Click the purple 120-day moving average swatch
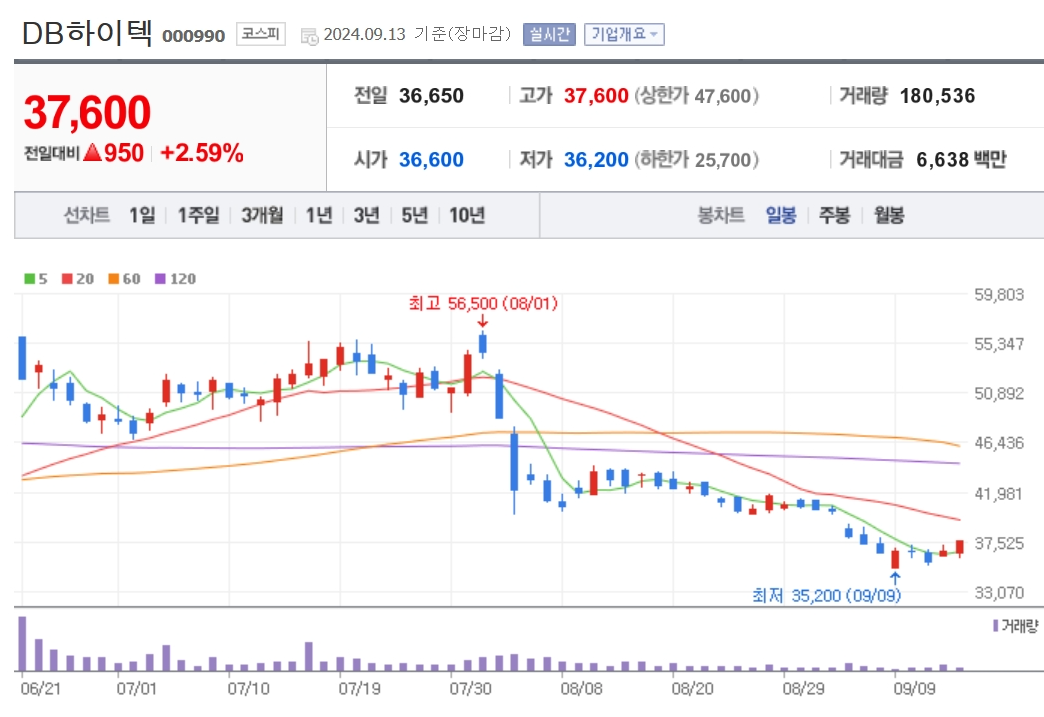 coord(160,279)
